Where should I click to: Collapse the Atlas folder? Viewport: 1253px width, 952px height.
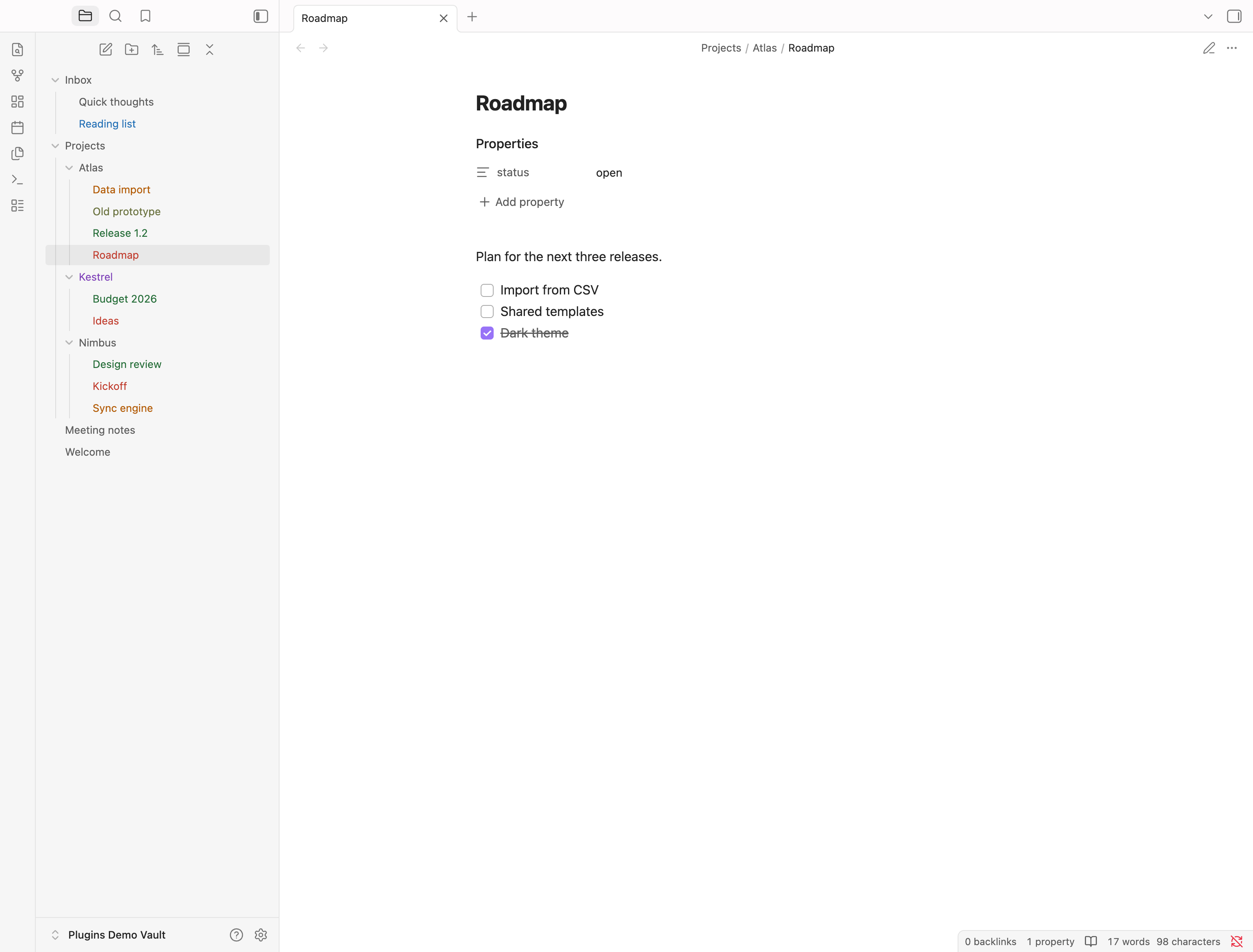coord(69,168)
